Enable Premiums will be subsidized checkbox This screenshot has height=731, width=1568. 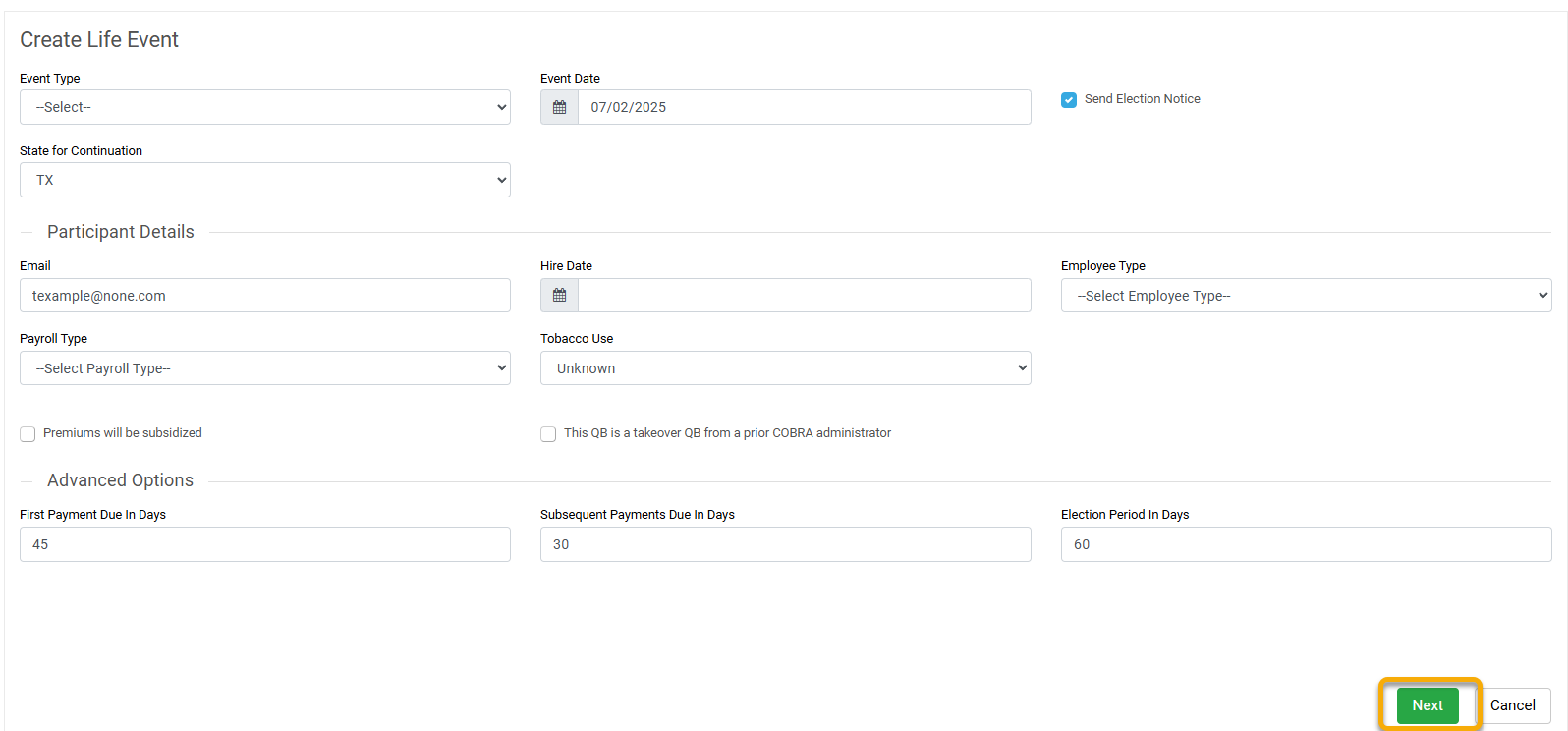click(28, 434)
